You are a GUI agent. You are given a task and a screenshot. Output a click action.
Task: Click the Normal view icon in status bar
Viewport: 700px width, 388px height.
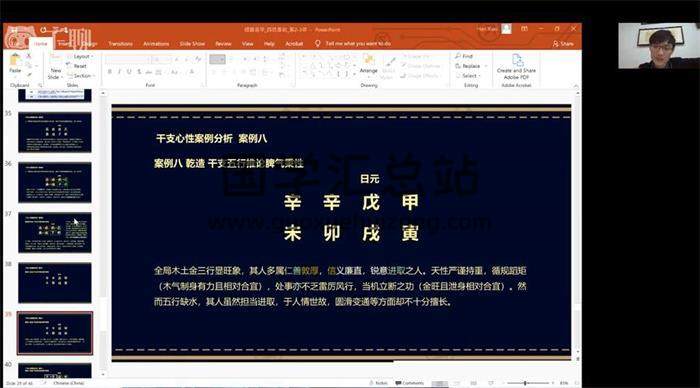440,383
